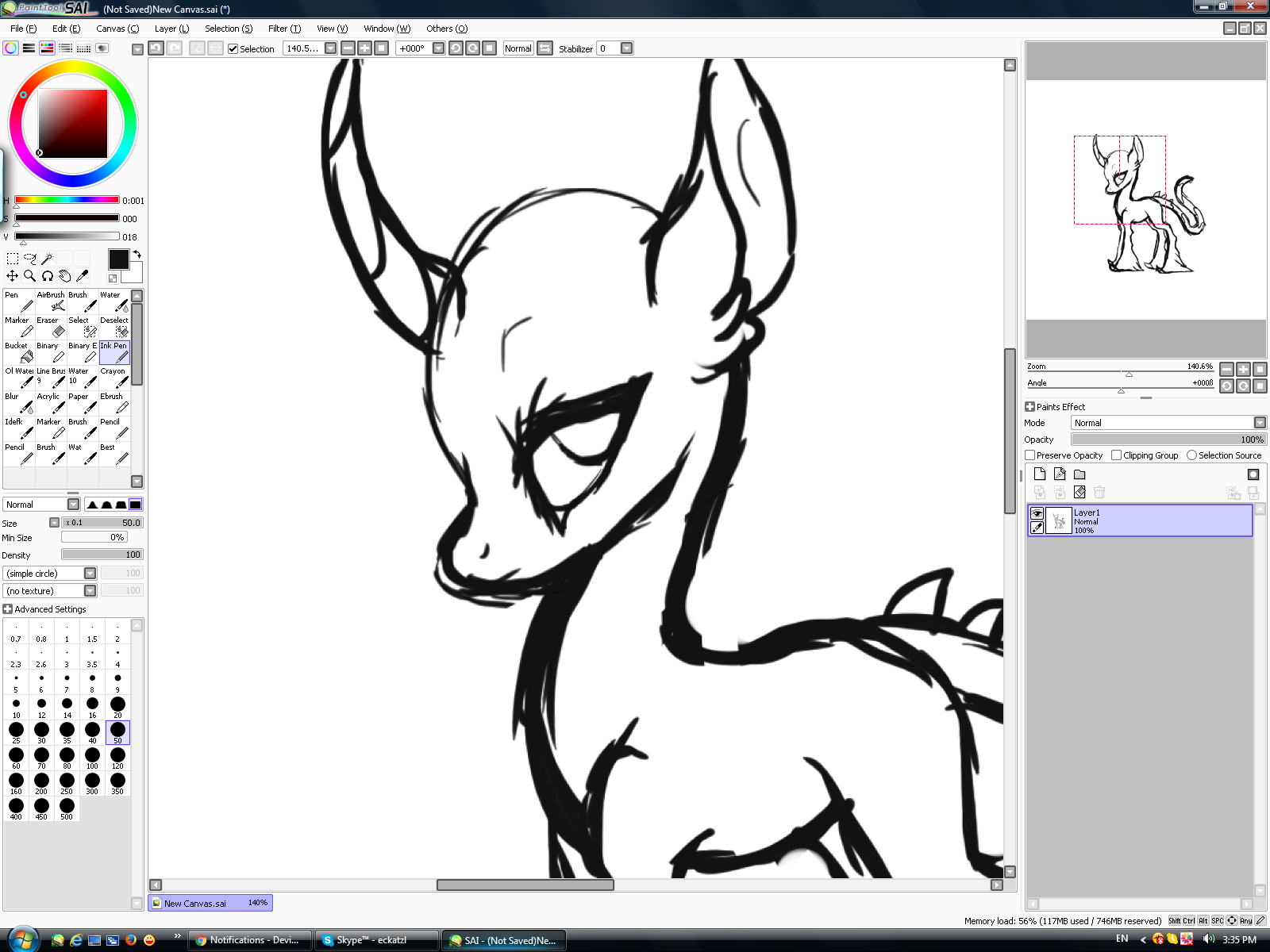Open the zoom percentage dropdown
This screenshot has width=1270, height=952.
pyautogui.click(x=331, y=48)
